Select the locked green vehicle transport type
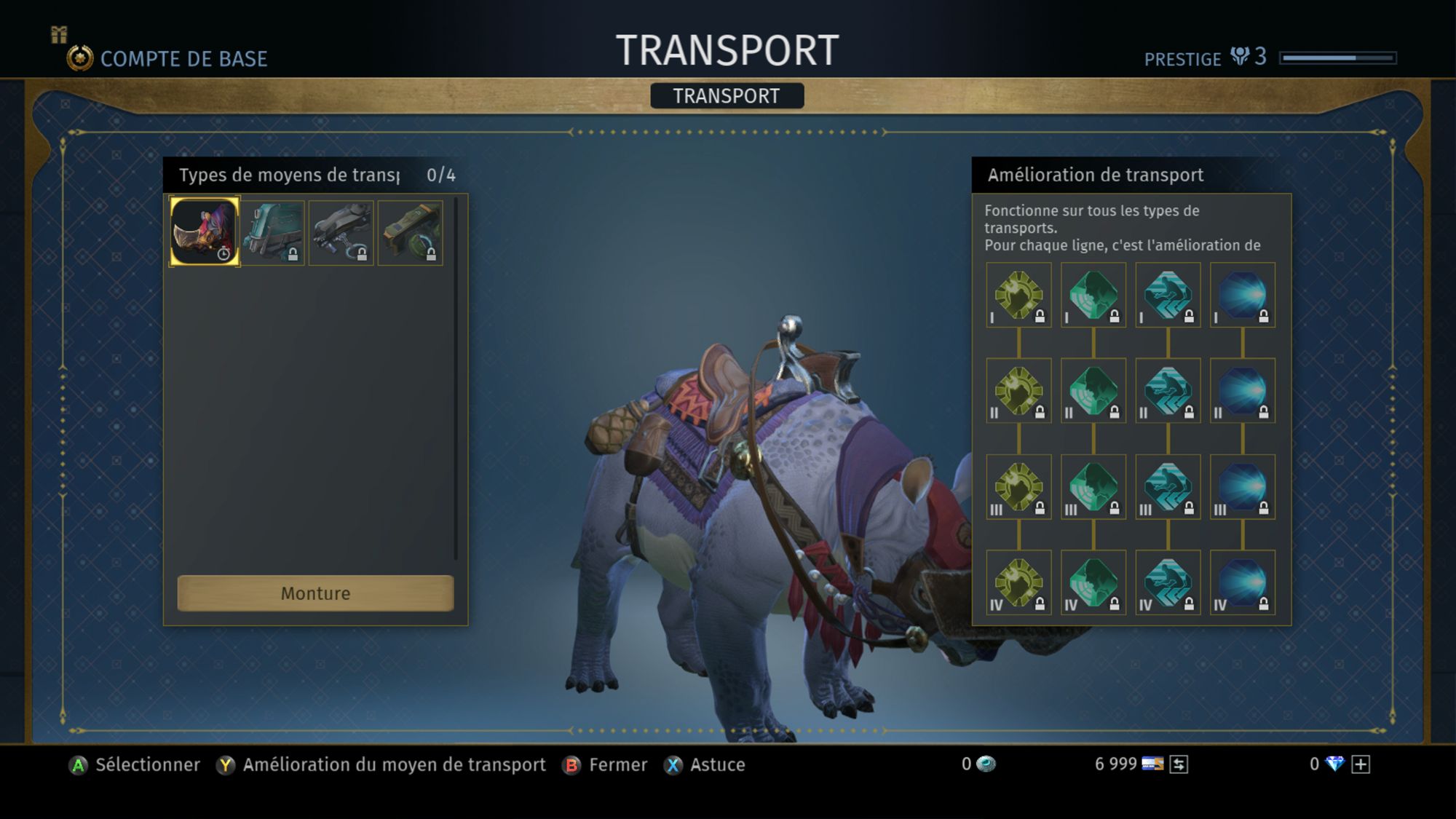Screen dimensions: 1456x819 pos(410,233)
